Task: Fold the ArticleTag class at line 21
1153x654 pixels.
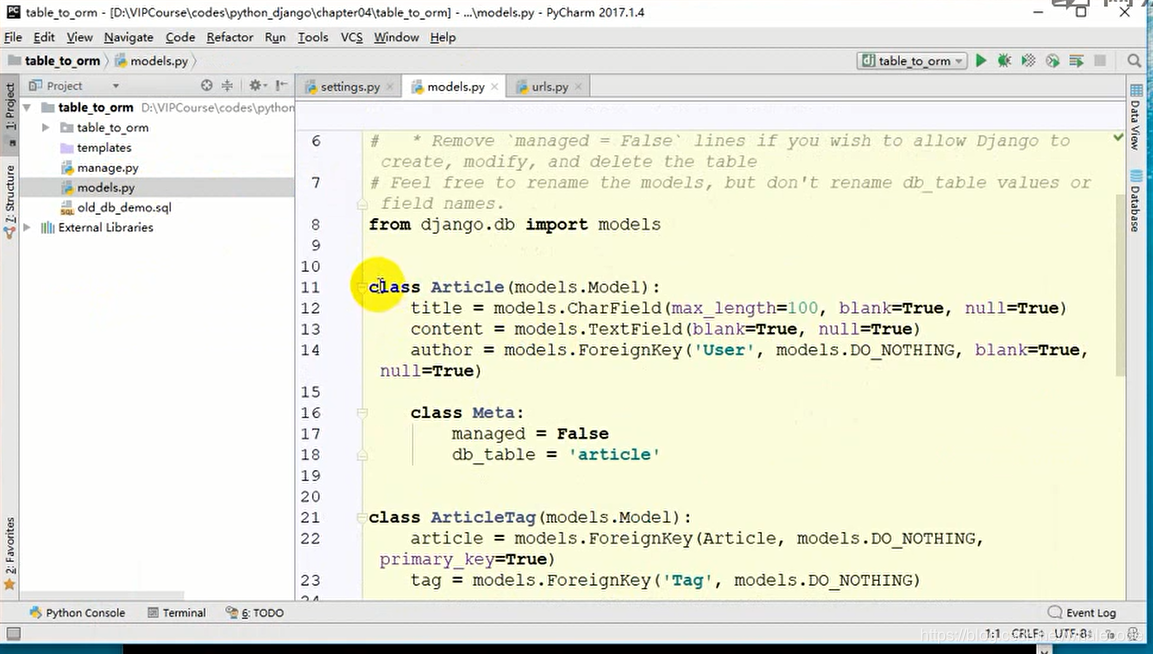Action: pos(362,517)
